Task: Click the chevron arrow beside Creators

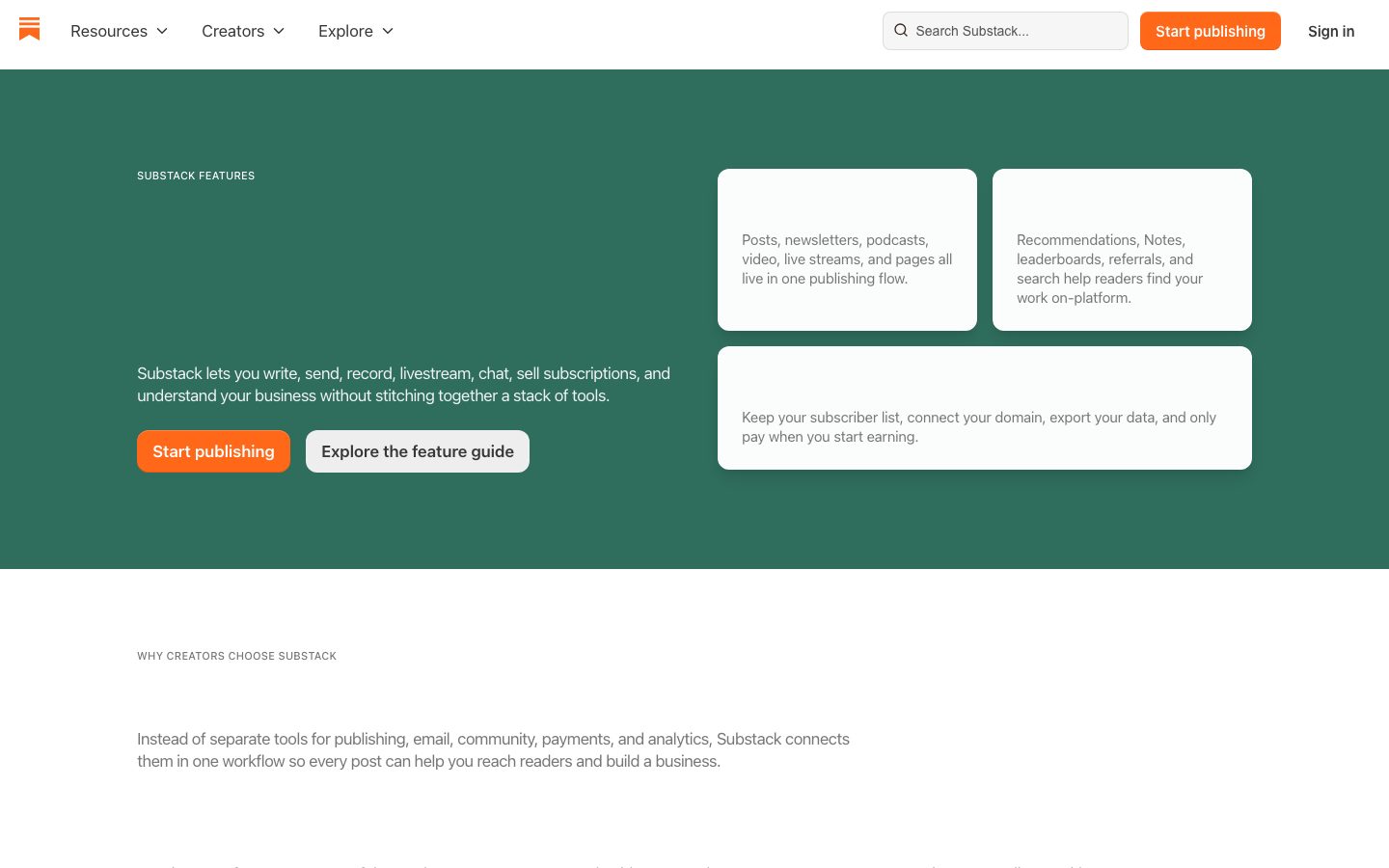Action: click(x=279, y=31)
